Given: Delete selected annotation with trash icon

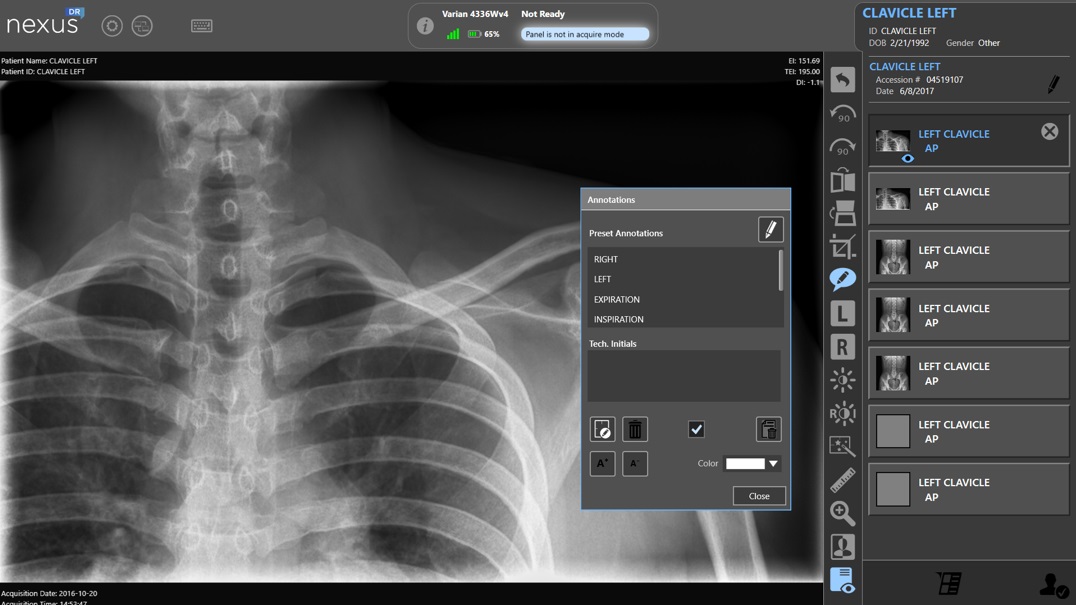Looking at the screenshot, I should pyautogui.click(x=635, y=429).
